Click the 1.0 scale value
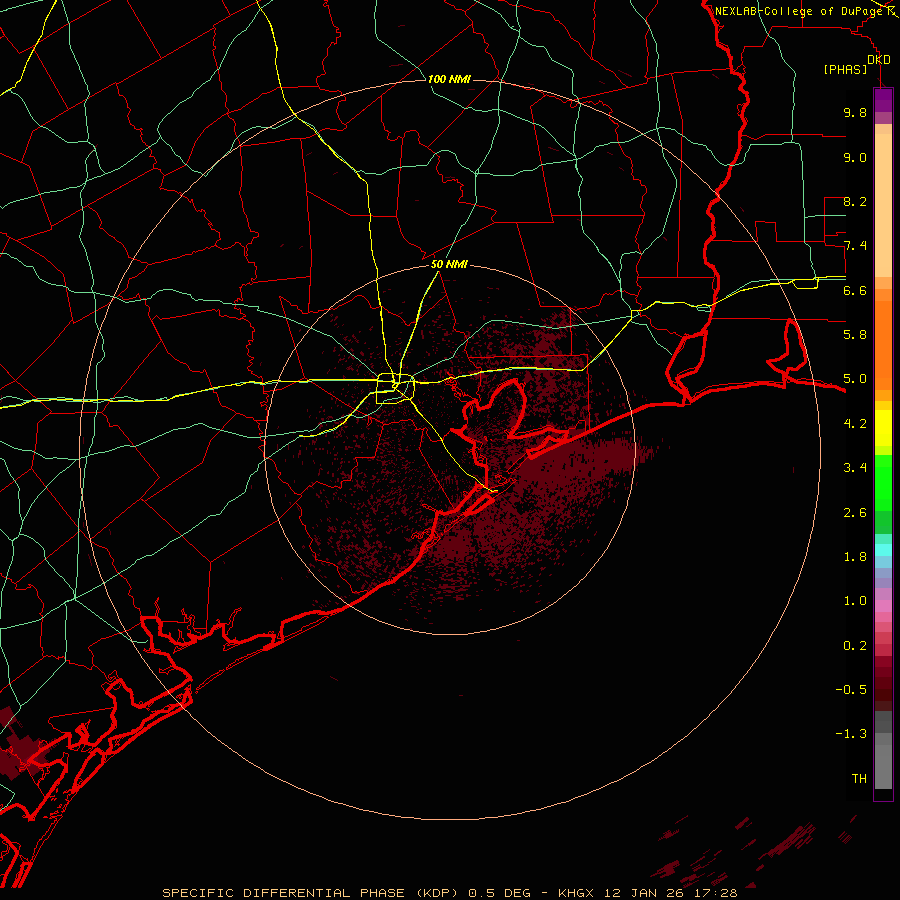 (855, 601)
